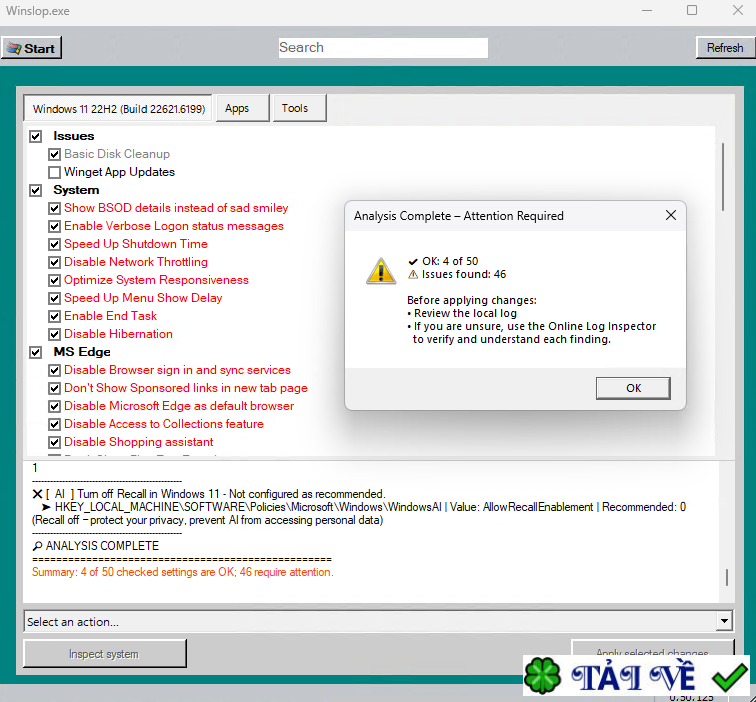The image size is (756, 702).
Task: Focus the Search input field
Action: 383,48
